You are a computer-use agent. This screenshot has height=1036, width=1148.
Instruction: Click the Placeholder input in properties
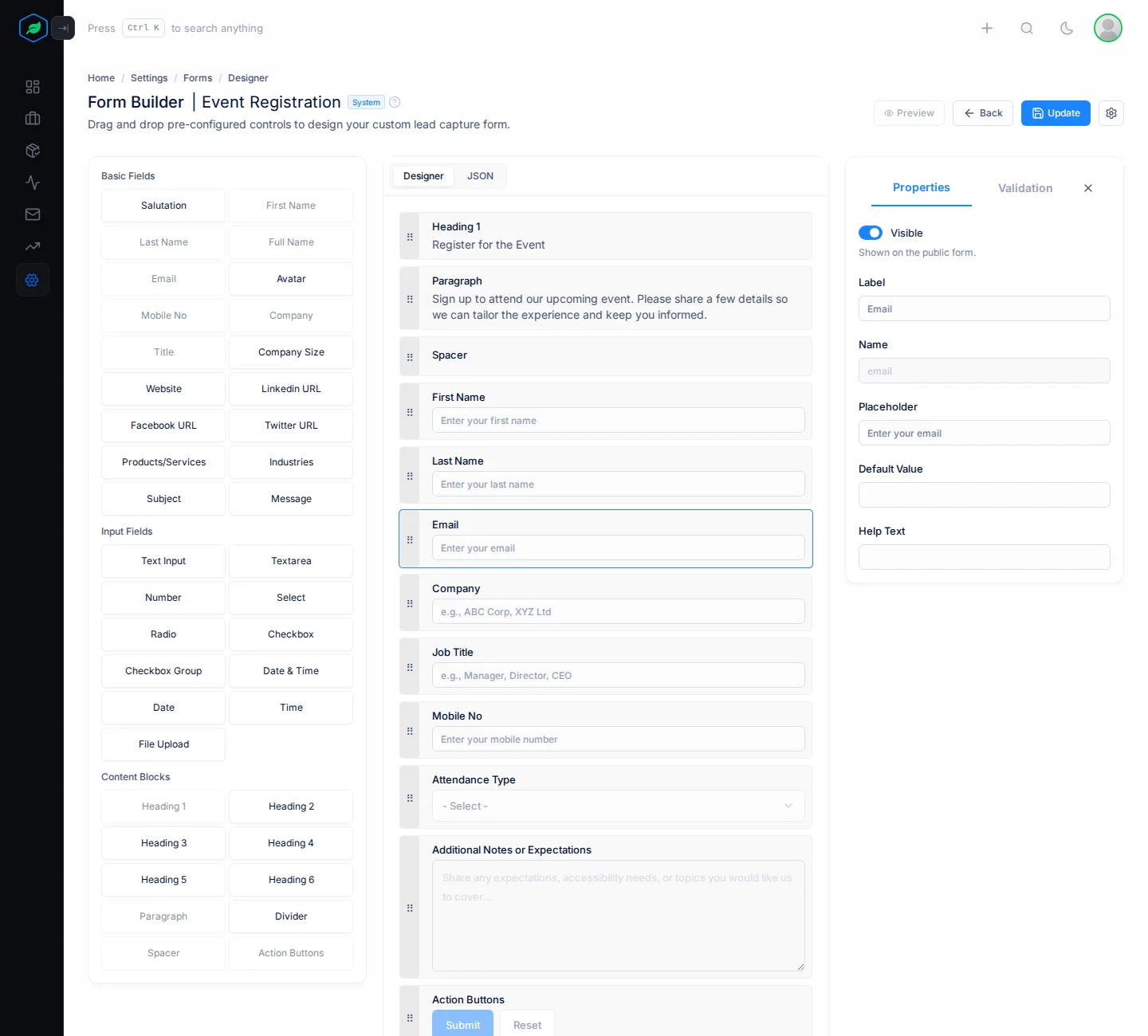(984, 433)
